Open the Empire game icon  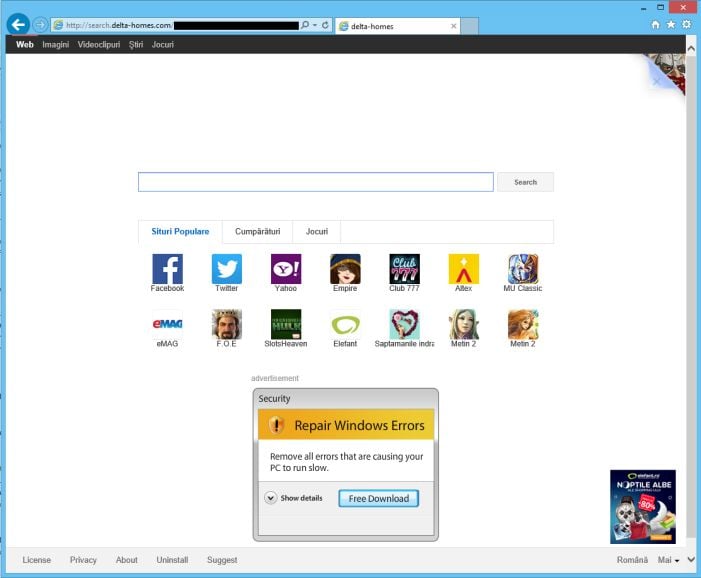pos(345,269)
